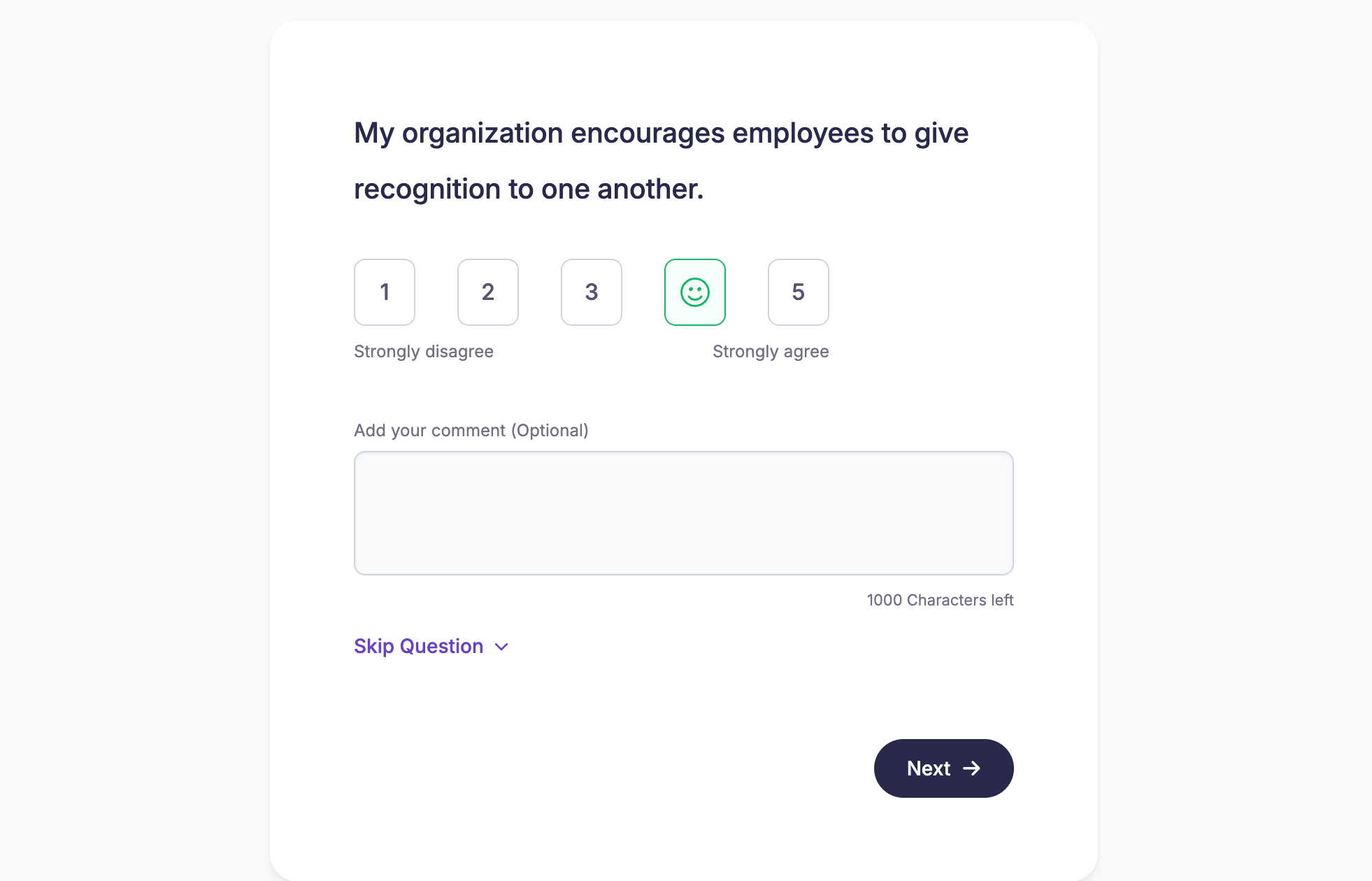Click the rightward arrow on the dark button
Image resolution: width=1372 pixels, height=881 pixels.
coord(973,768)
